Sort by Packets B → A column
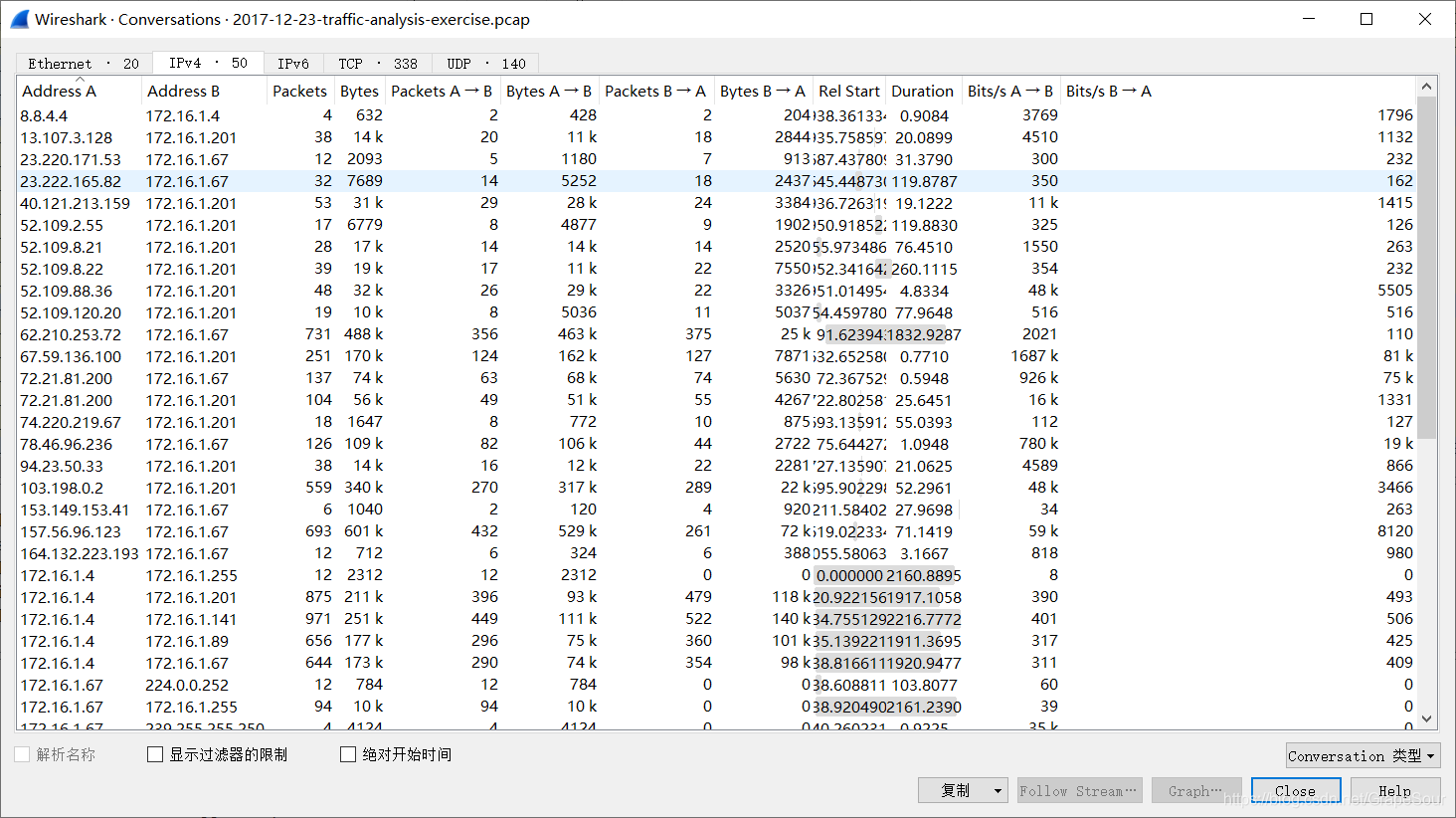 pyautogui.click(x=655, y=91)
